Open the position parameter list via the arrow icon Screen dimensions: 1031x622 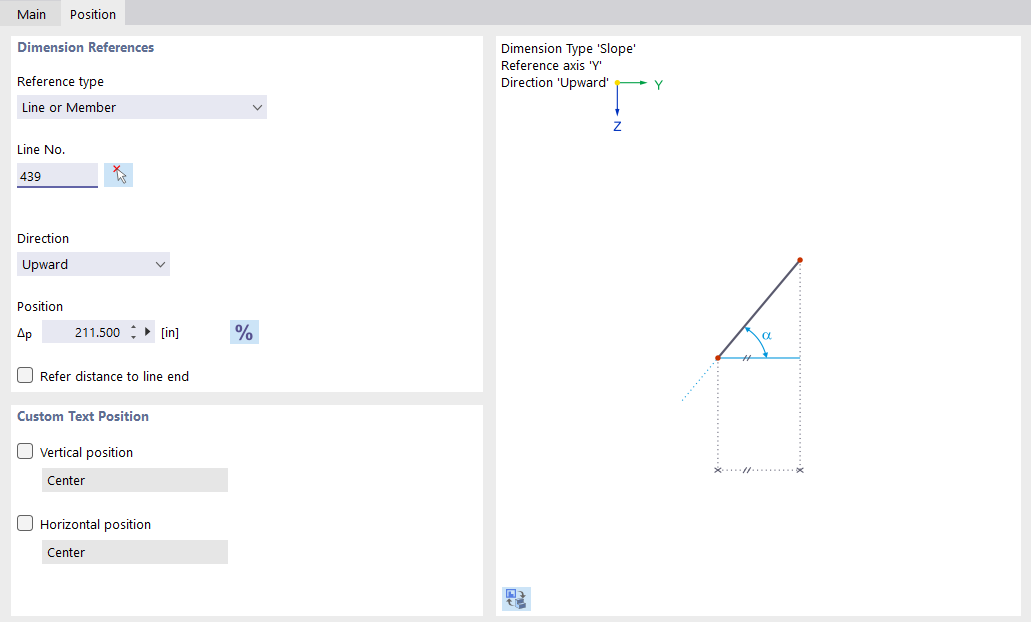pos(146,331)
